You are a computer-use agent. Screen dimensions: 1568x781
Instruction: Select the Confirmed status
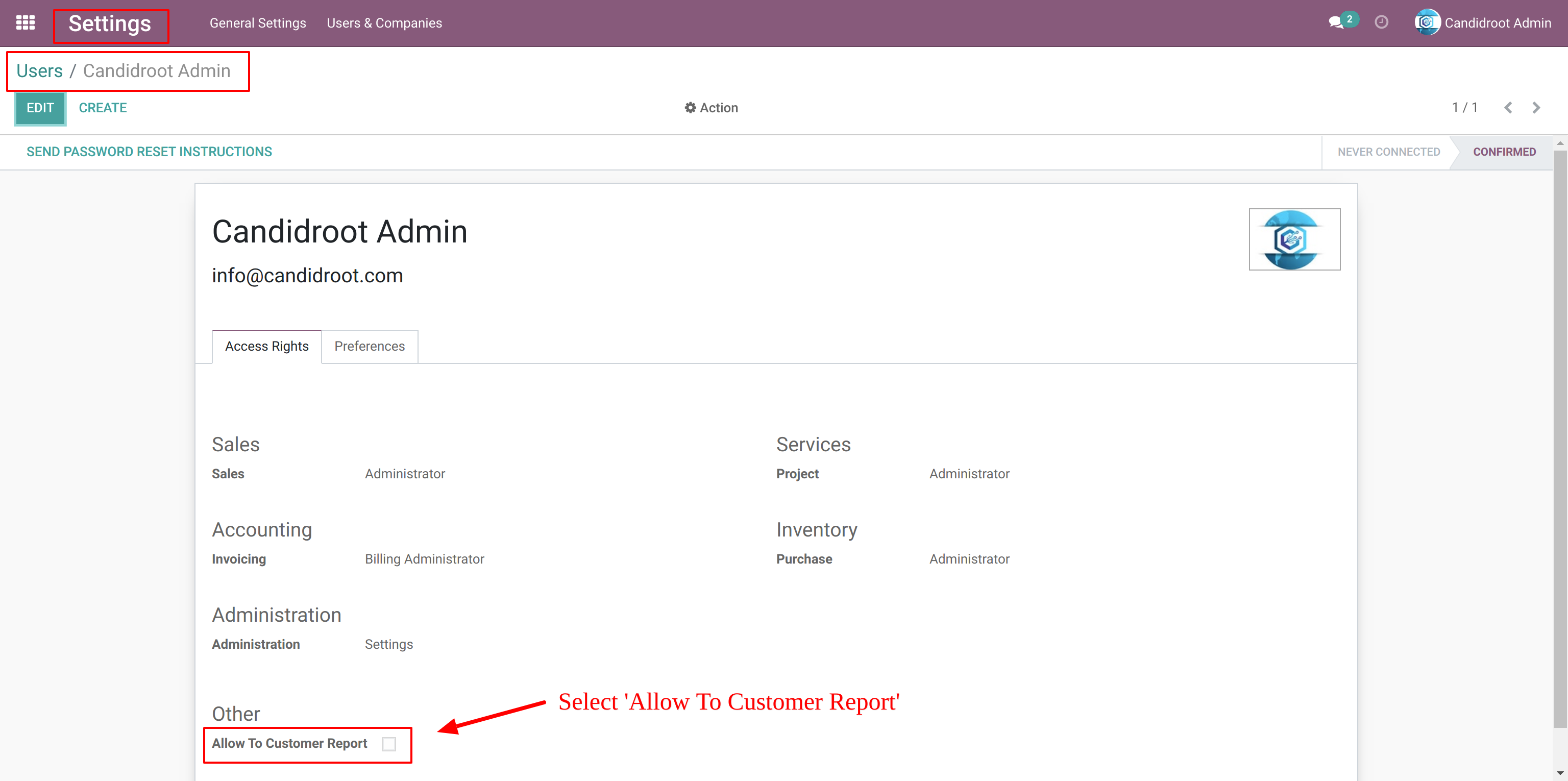[1504, 152]
